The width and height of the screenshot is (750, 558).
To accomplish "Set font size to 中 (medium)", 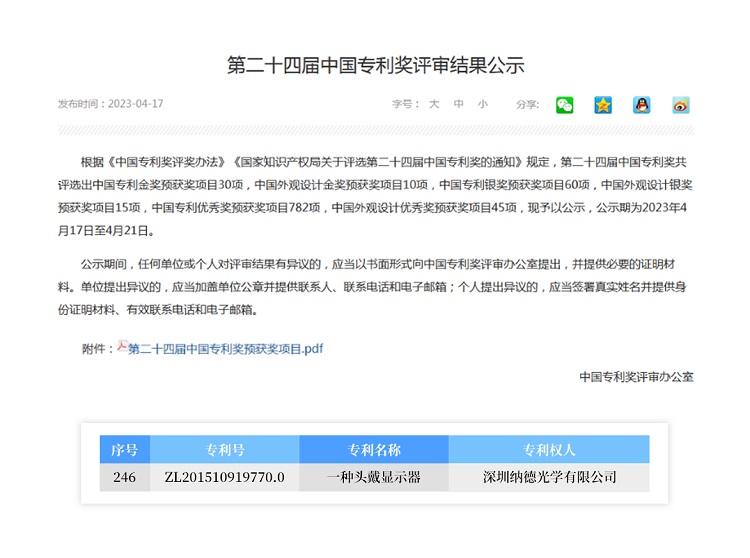I will tap(458, 104).
